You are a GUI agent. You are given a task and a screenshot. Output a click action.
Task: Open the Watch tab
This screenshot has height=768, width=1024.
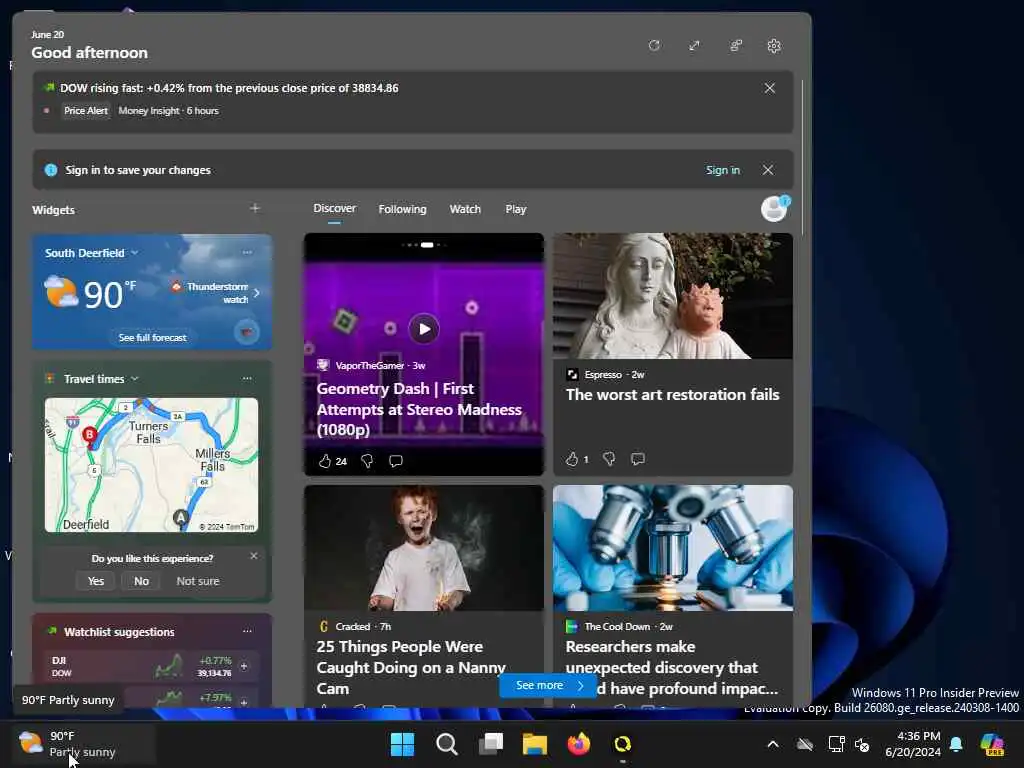(x=465, y=209)
